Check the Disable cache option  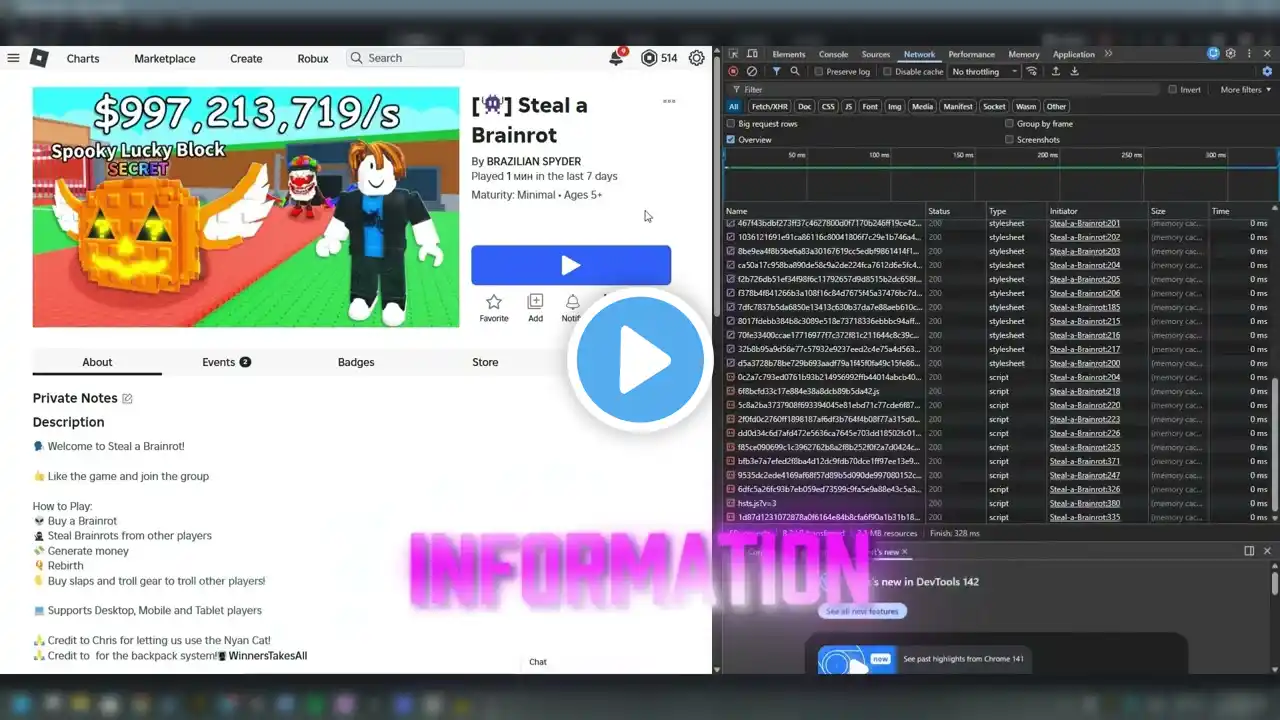click(888, 72)
